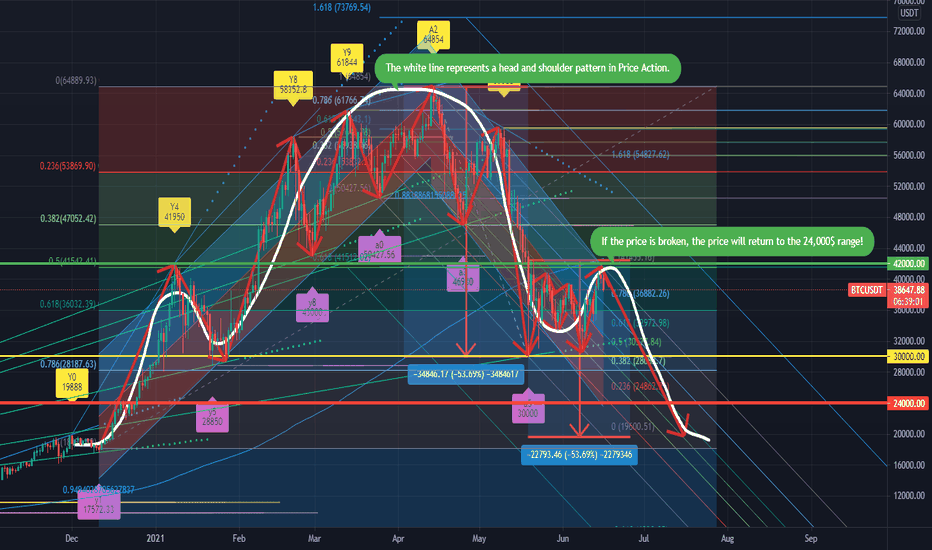
Task: Click 2021 on the time axis
Action: pyautogui.click(x=155, y=539)
